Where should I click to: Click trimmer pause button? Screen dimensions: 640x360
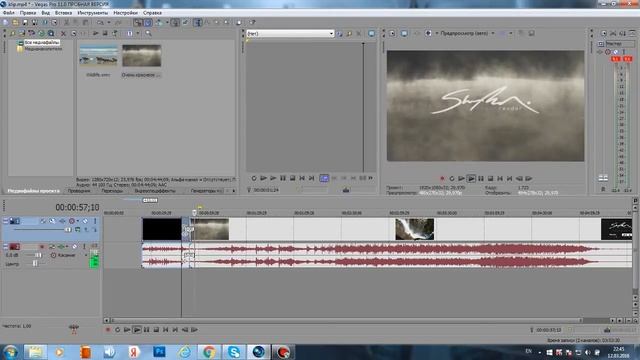(283, 178)
